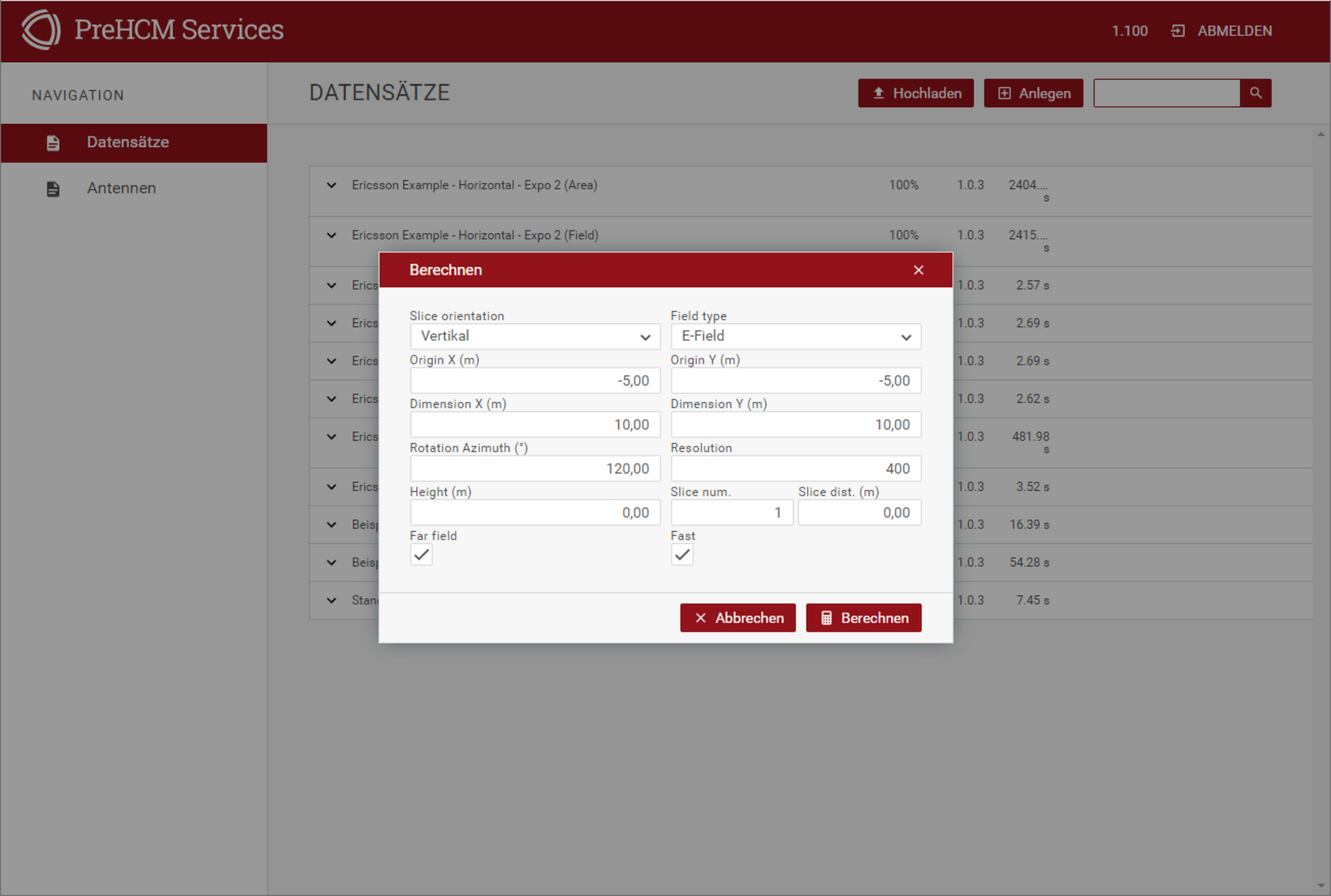Click the Abbrechen cancel button
The image size is (1331, 896).
pyautogui.click(x=738, y=618)
